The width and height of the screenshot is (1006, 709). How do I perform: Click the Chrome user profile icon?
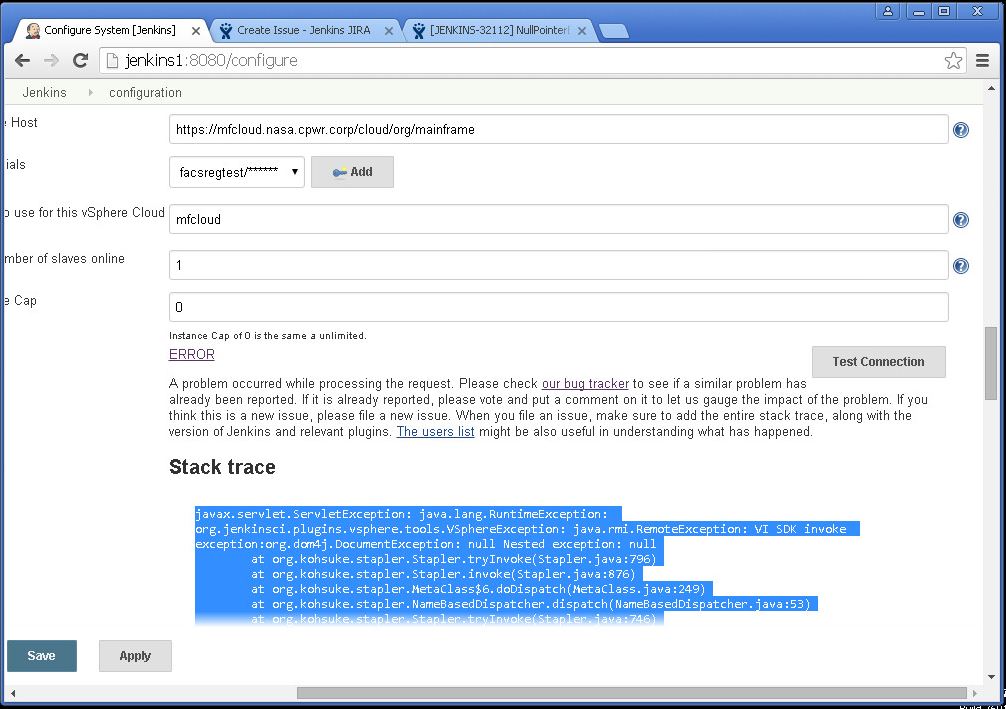(x=887, y=11)
